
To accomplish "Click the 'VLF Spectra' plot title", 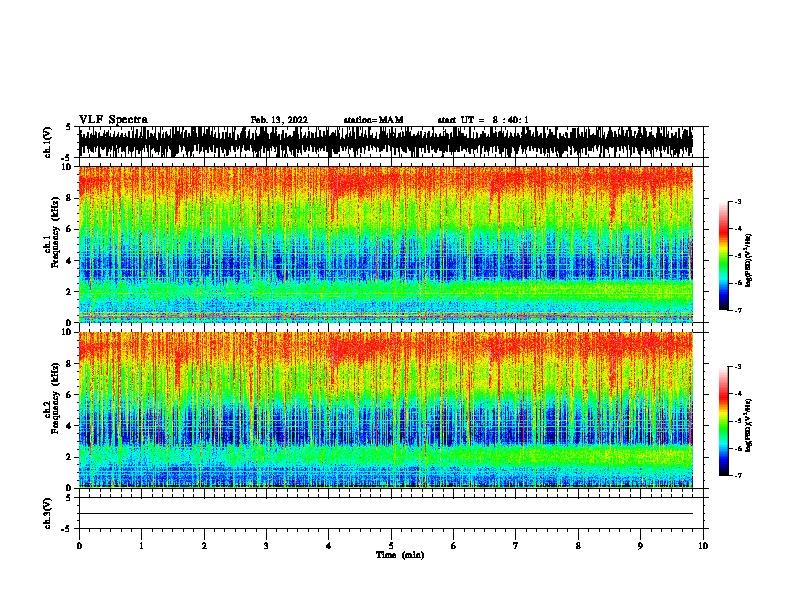I will 113,119.
